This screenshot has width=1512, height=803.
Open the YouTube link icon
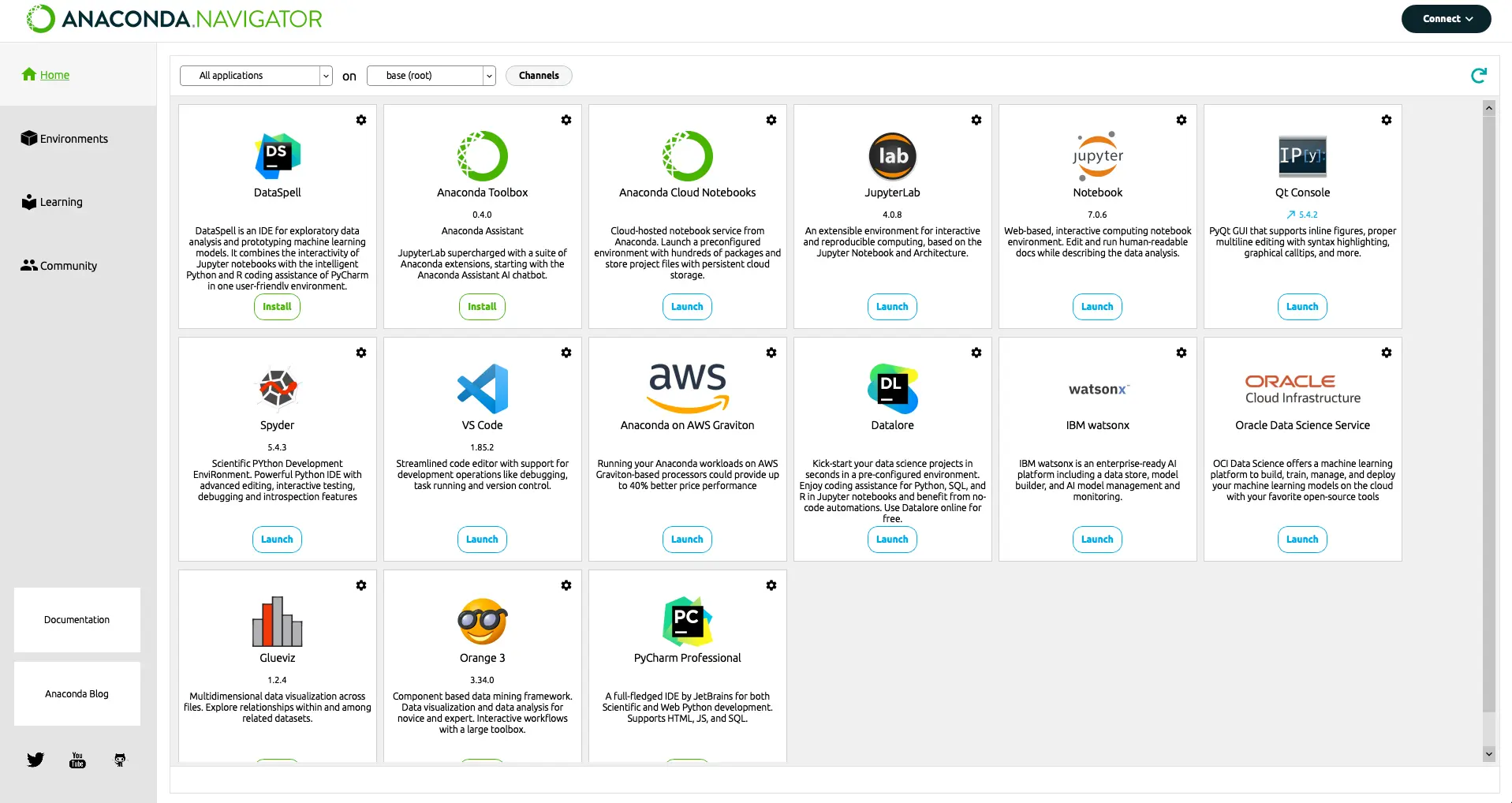point(77,760)
